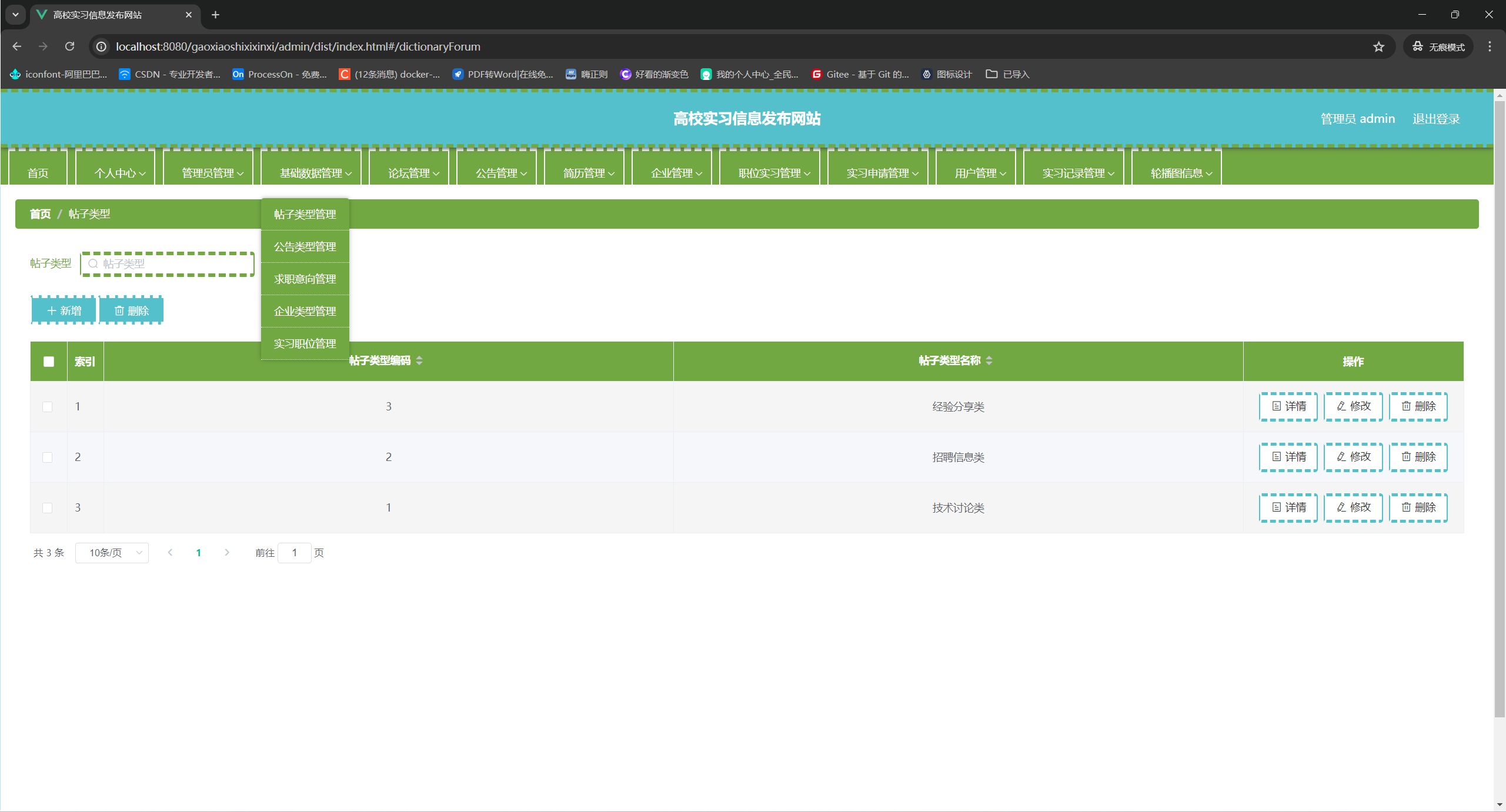Click the 新增 add button

click(64, 310)
